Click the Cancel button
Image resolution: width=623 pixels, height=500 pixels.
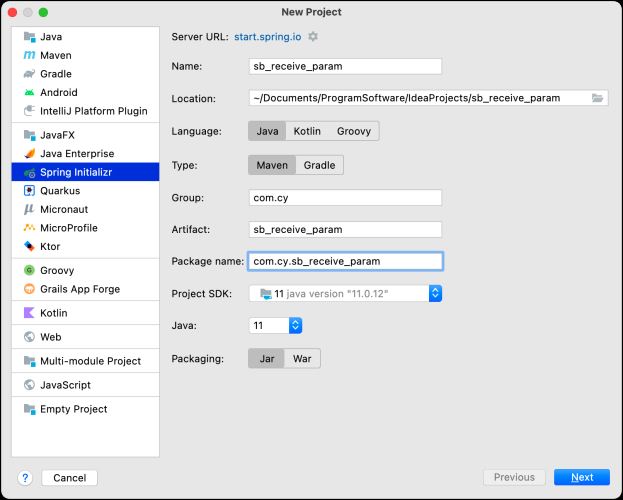tap(70, 478)
